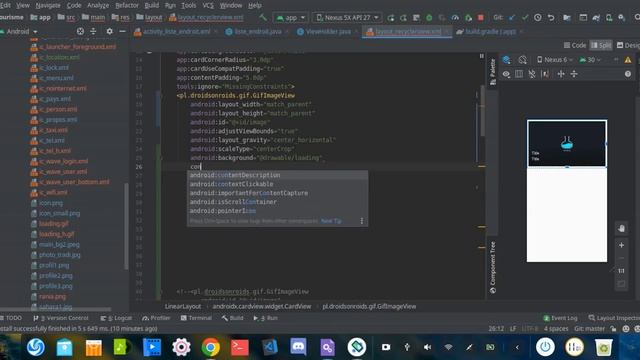Zoom in with the plus button in the preview
The image size is (640, 360).
click(621, 245)
